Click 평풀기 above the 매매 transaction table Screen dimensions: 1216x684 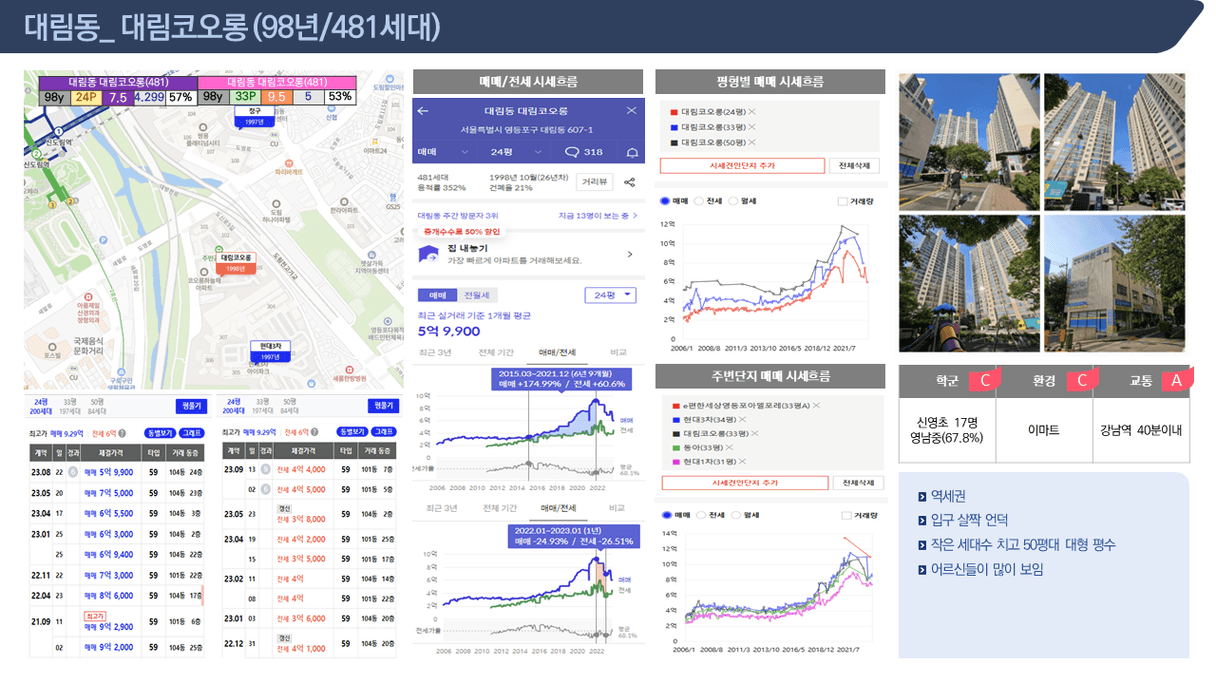[x=191, y=405]
